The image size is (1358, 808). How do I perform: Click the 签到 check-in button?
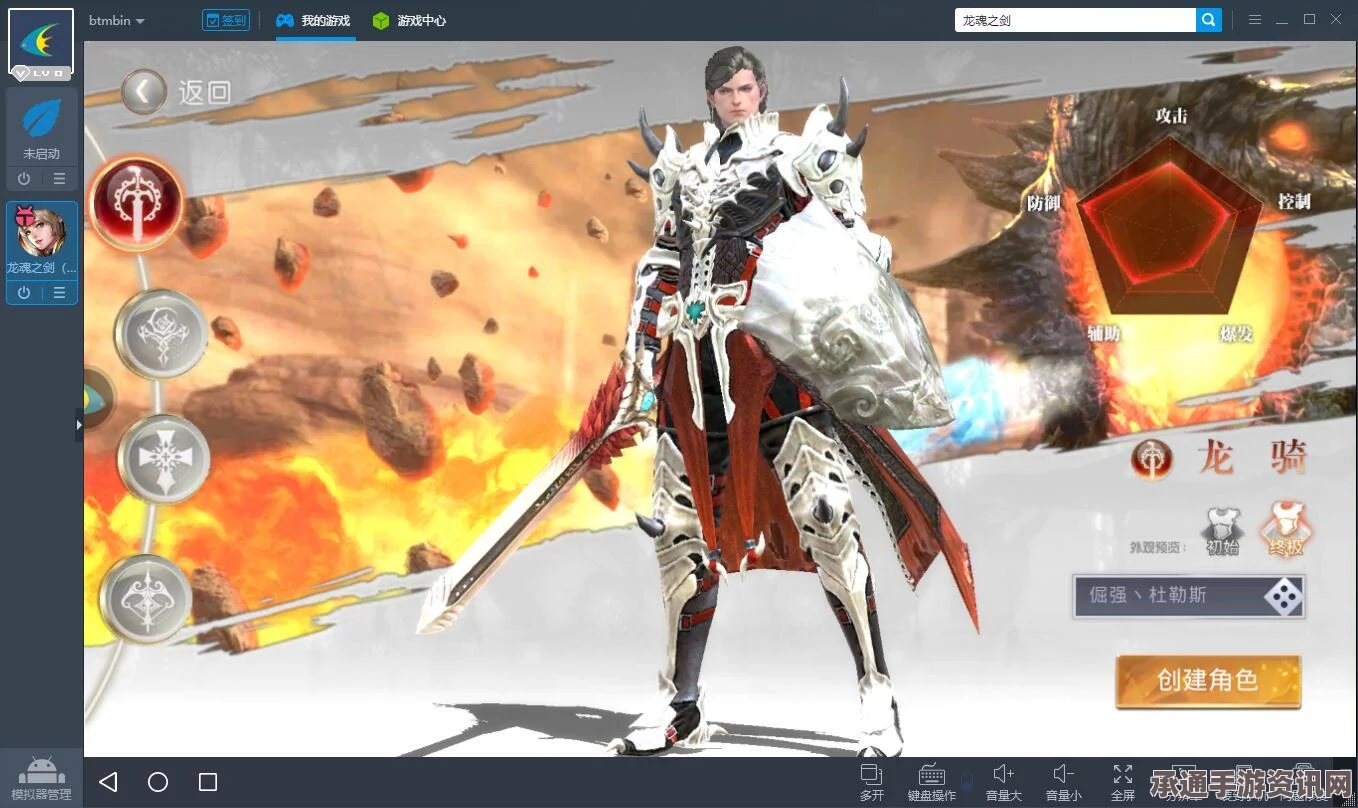(x=226, y=20)
